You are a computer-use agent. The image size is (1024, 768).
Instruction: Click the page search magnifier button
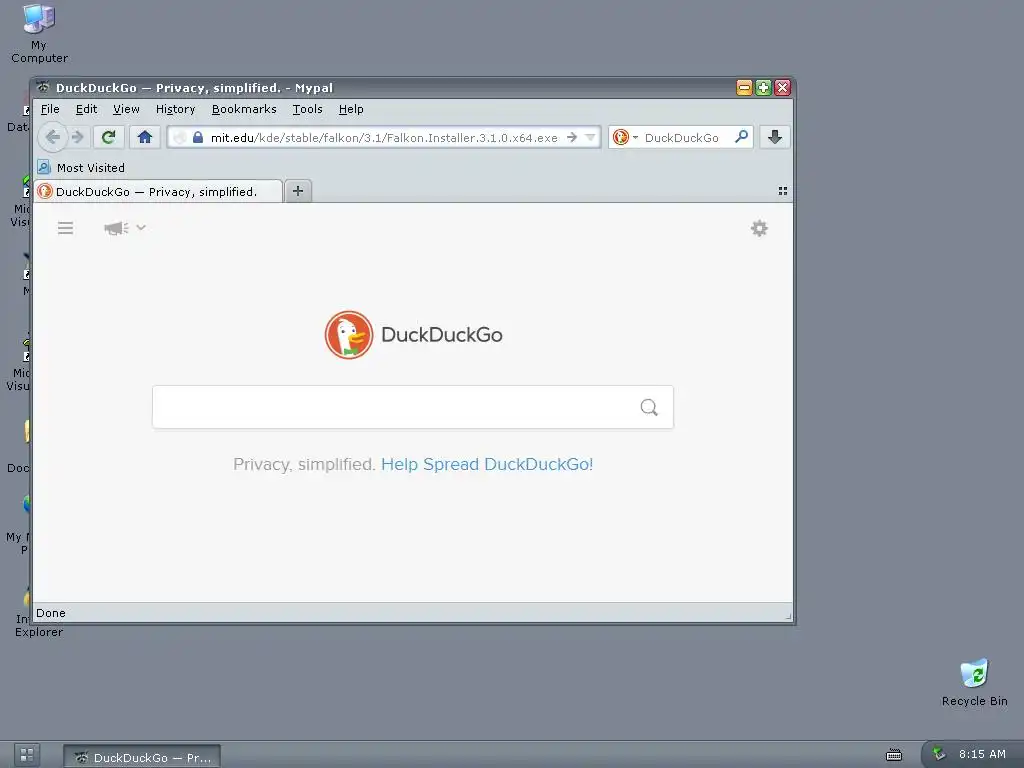click(648, 408)
